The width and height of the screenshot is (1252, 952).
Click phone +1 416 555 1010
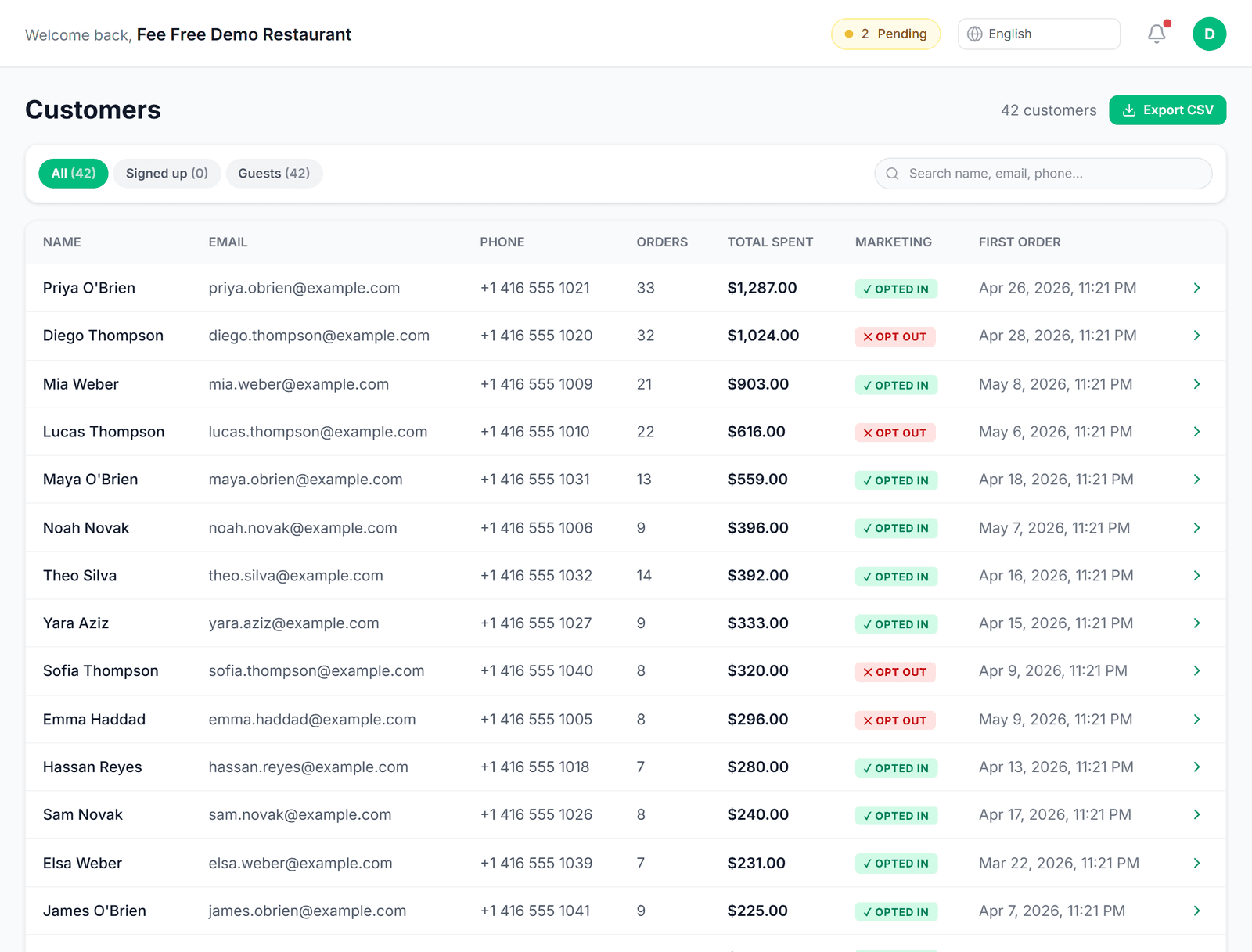[534, 432]
